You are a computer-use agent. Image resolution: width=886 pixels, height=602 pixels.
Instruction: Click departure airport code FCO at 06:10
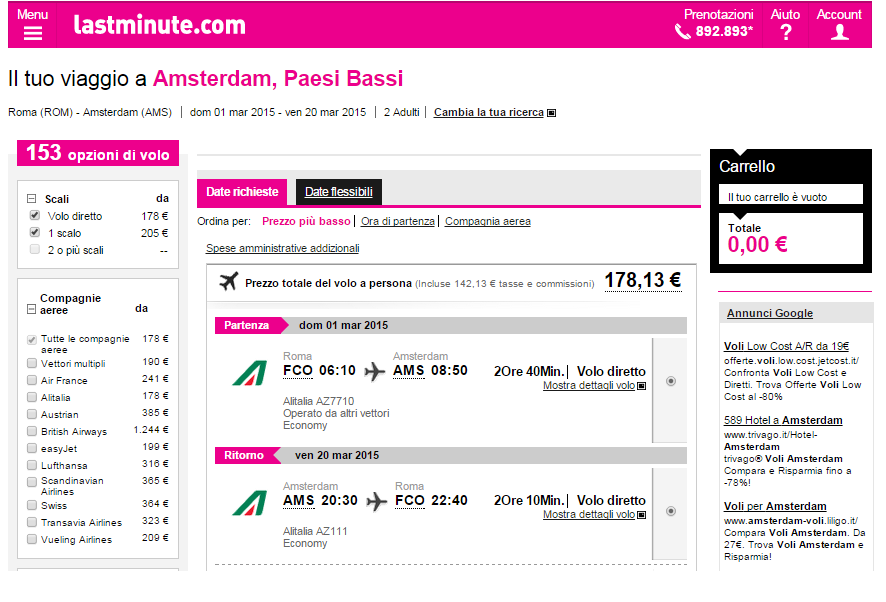pos(298,371)
